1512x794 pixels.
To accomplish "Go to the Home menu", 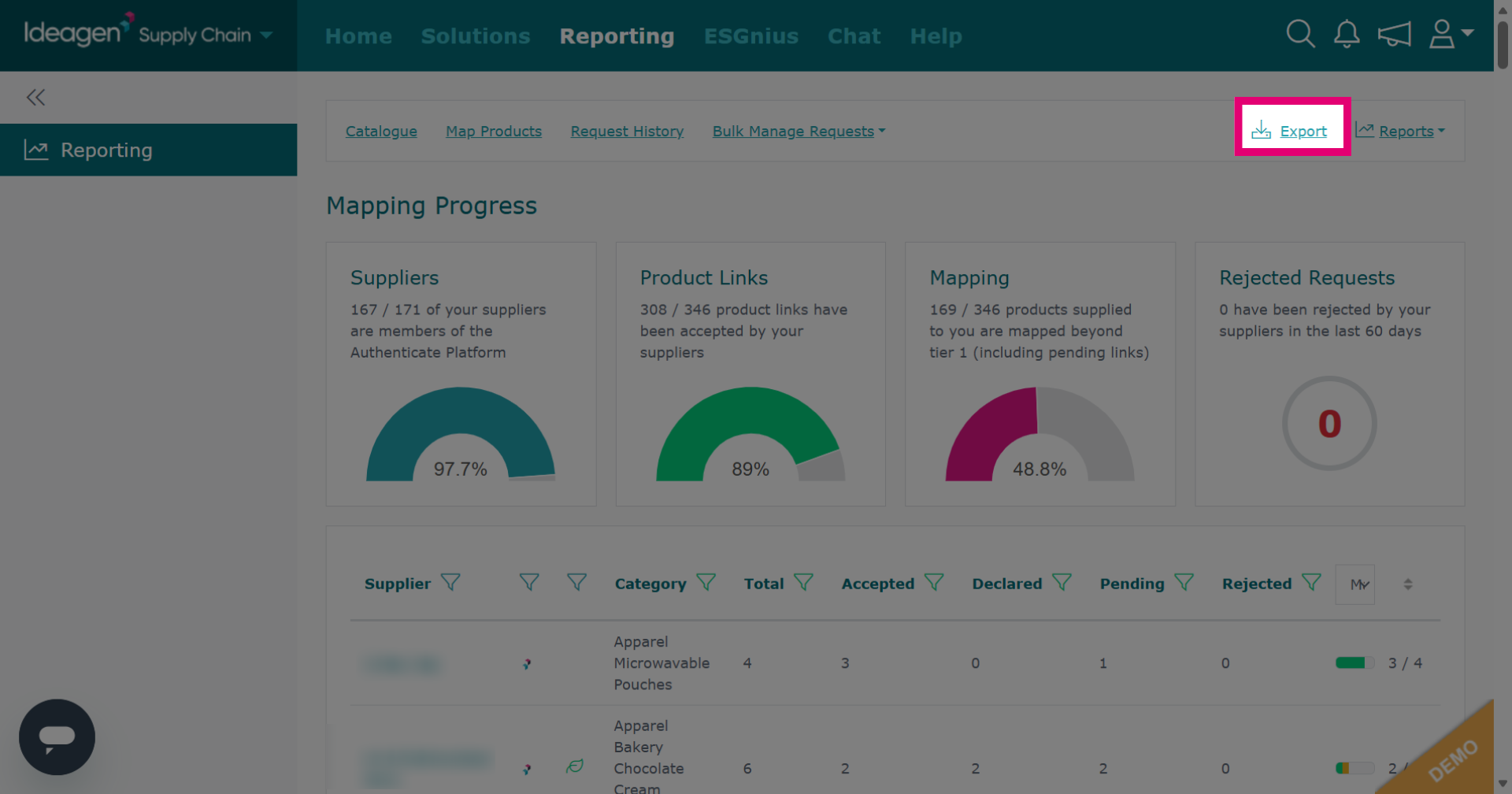I will tap(358, 36).
